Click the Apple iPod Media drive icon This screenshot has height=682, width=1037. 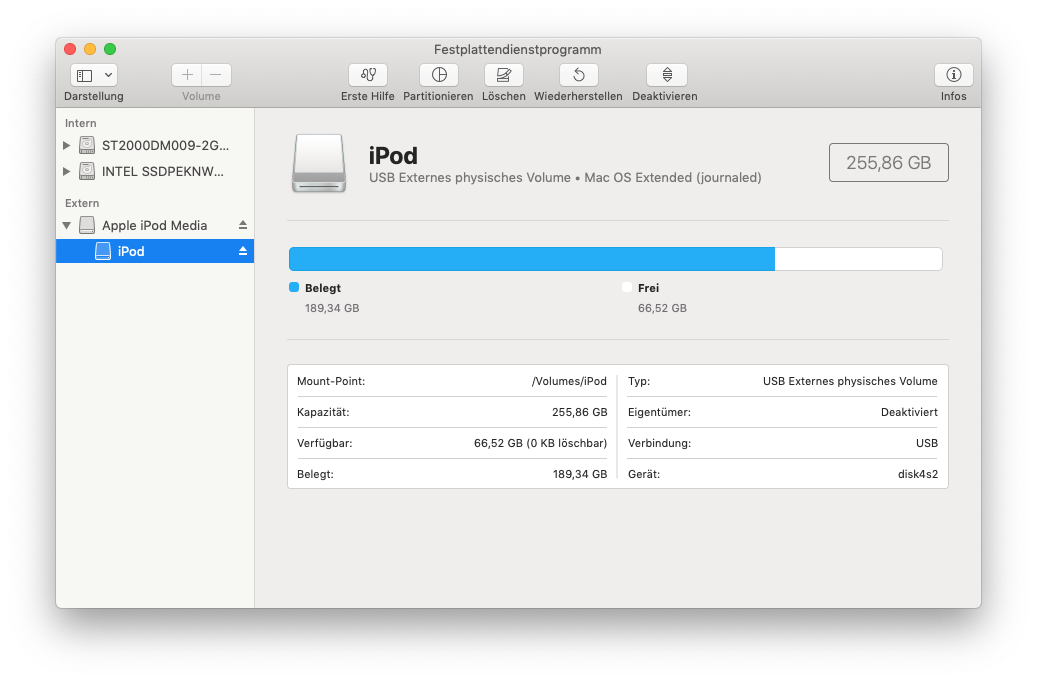(87, 225)
